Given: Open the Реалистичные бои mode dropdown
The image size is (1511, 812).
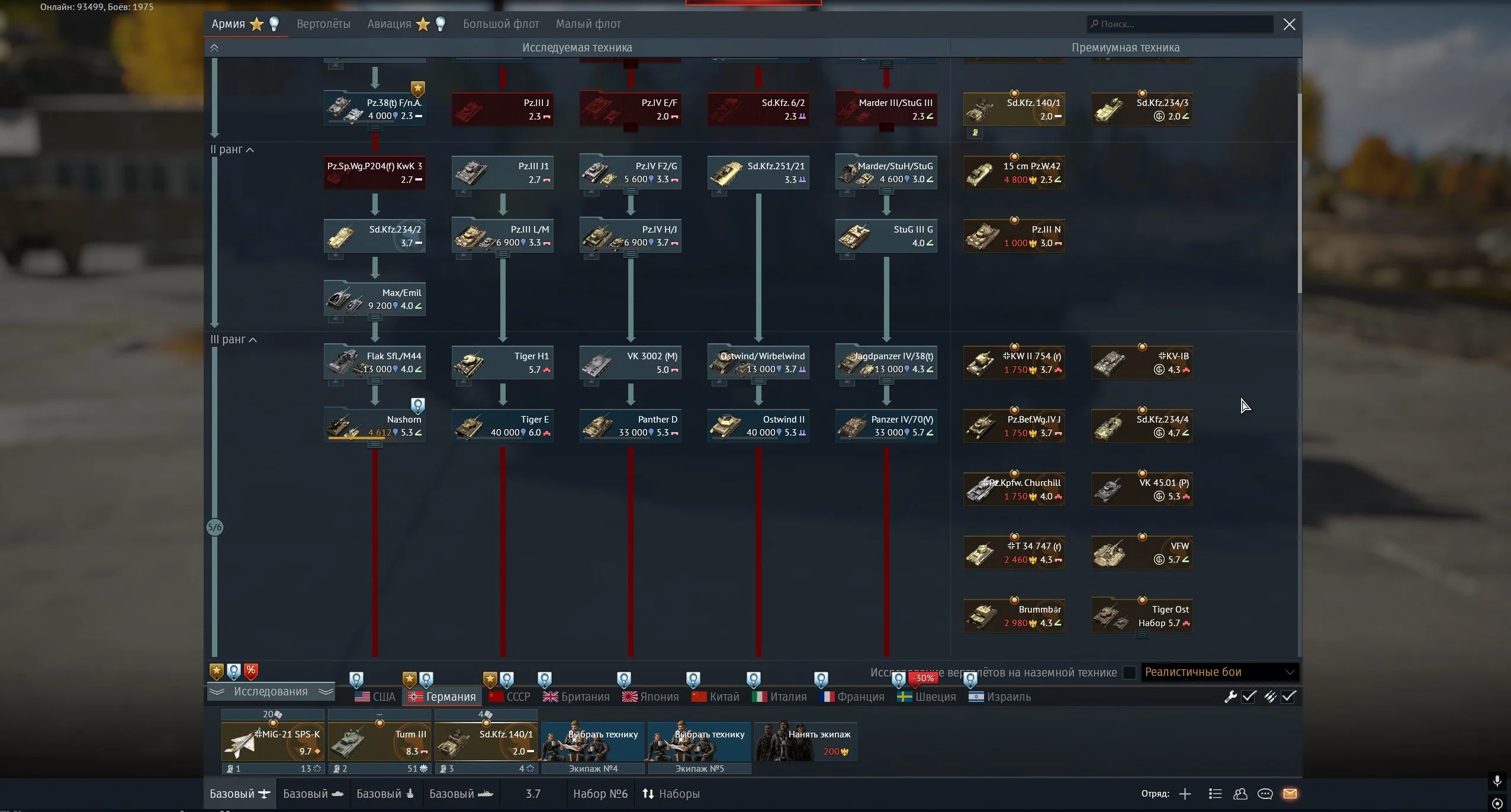Looking at the screenshot, I should click(1219, 672).
